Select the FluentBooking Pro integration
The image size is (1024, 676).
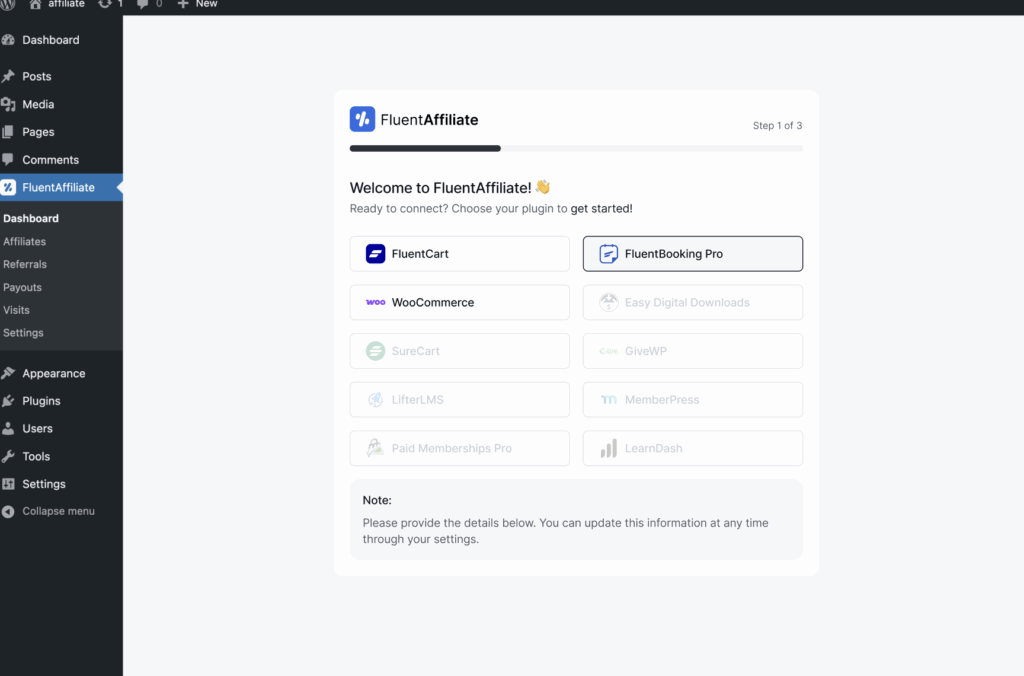point(693,254)
